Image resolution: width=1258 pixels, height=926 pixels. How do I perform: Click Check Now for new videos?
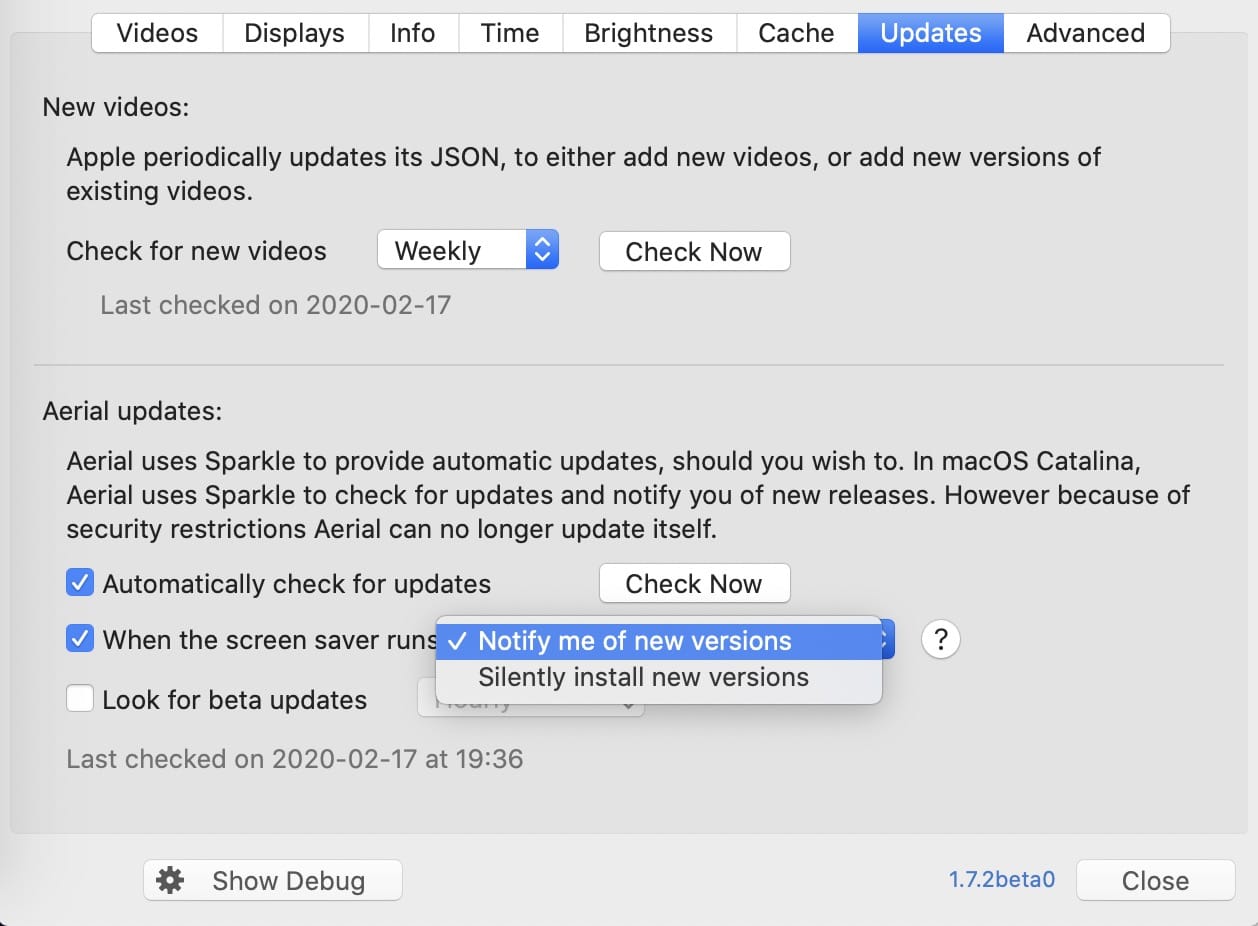694,251
